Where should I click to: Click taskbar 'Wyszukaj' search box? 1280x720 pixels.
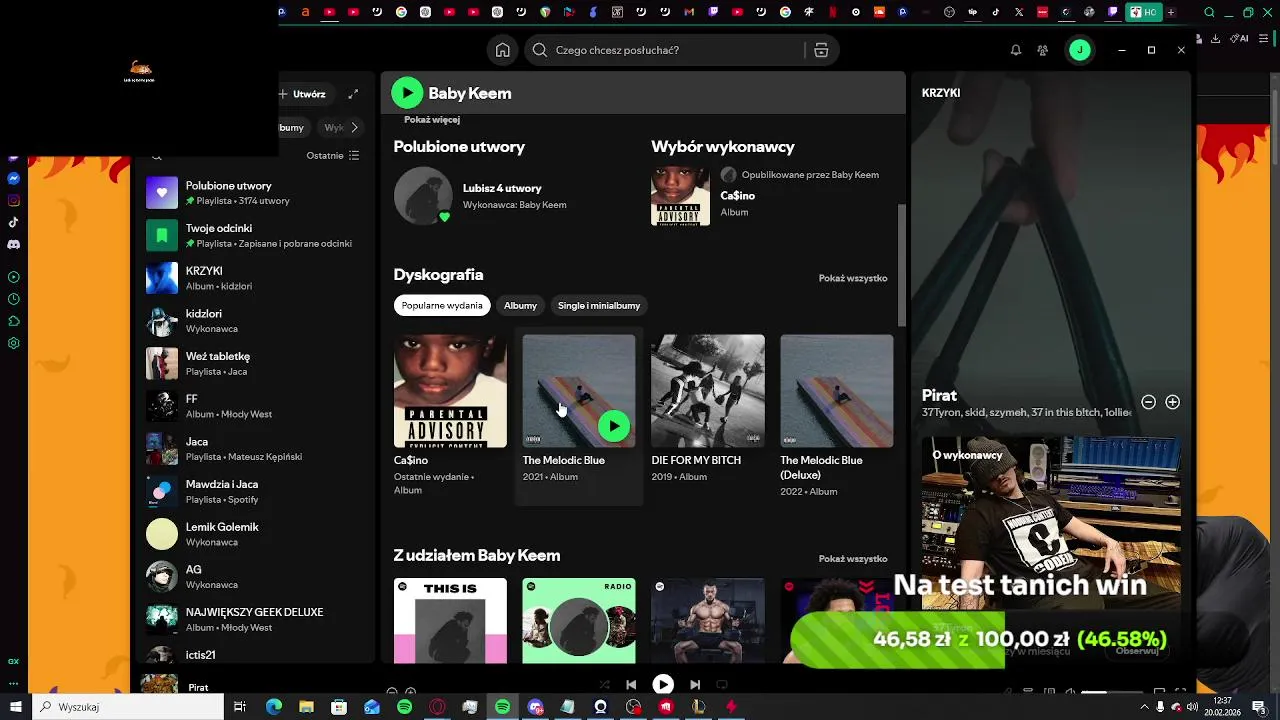point(128,707)
